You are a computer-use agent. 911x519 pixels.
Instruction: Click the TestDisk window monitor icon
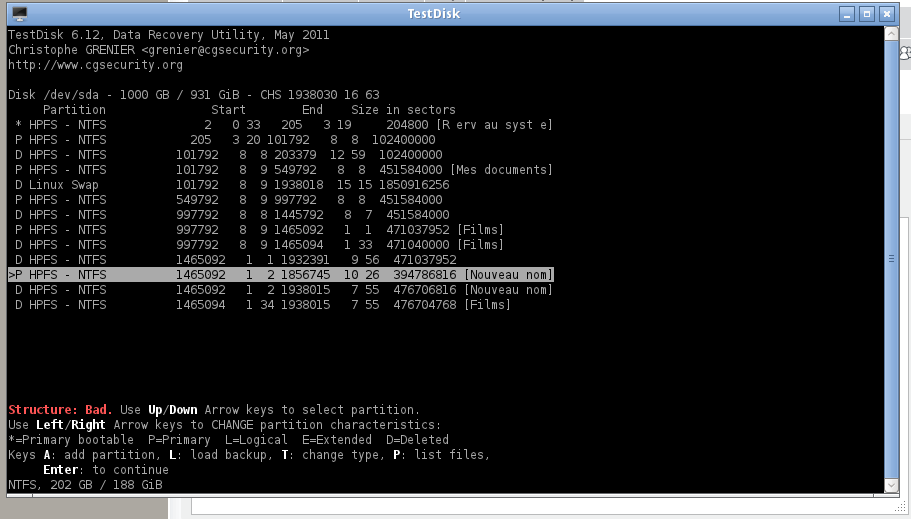[20, 13]
